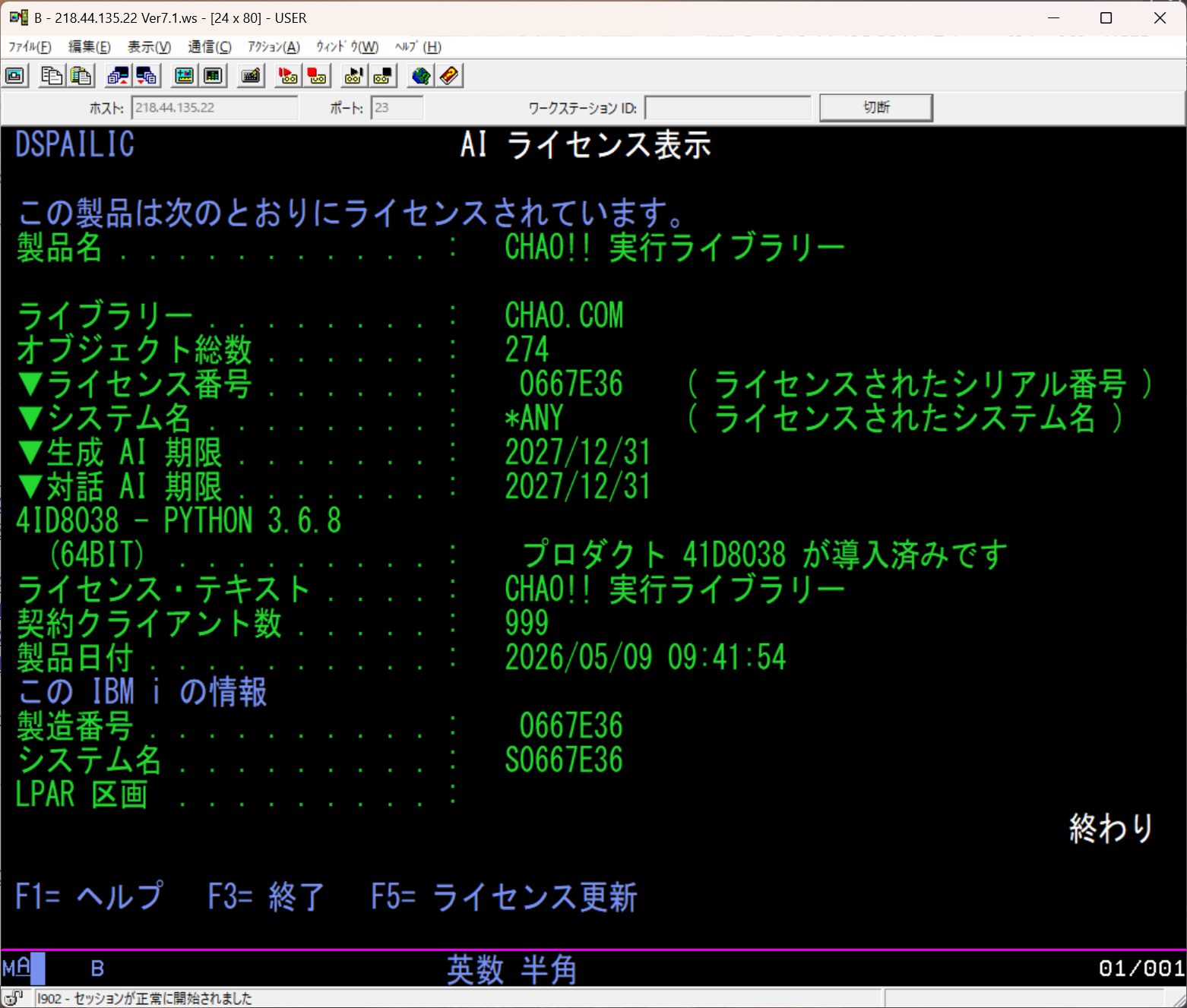
Task: Click the connection status icon in status bar
Action: pyautogui.click(x=14, y=997)
